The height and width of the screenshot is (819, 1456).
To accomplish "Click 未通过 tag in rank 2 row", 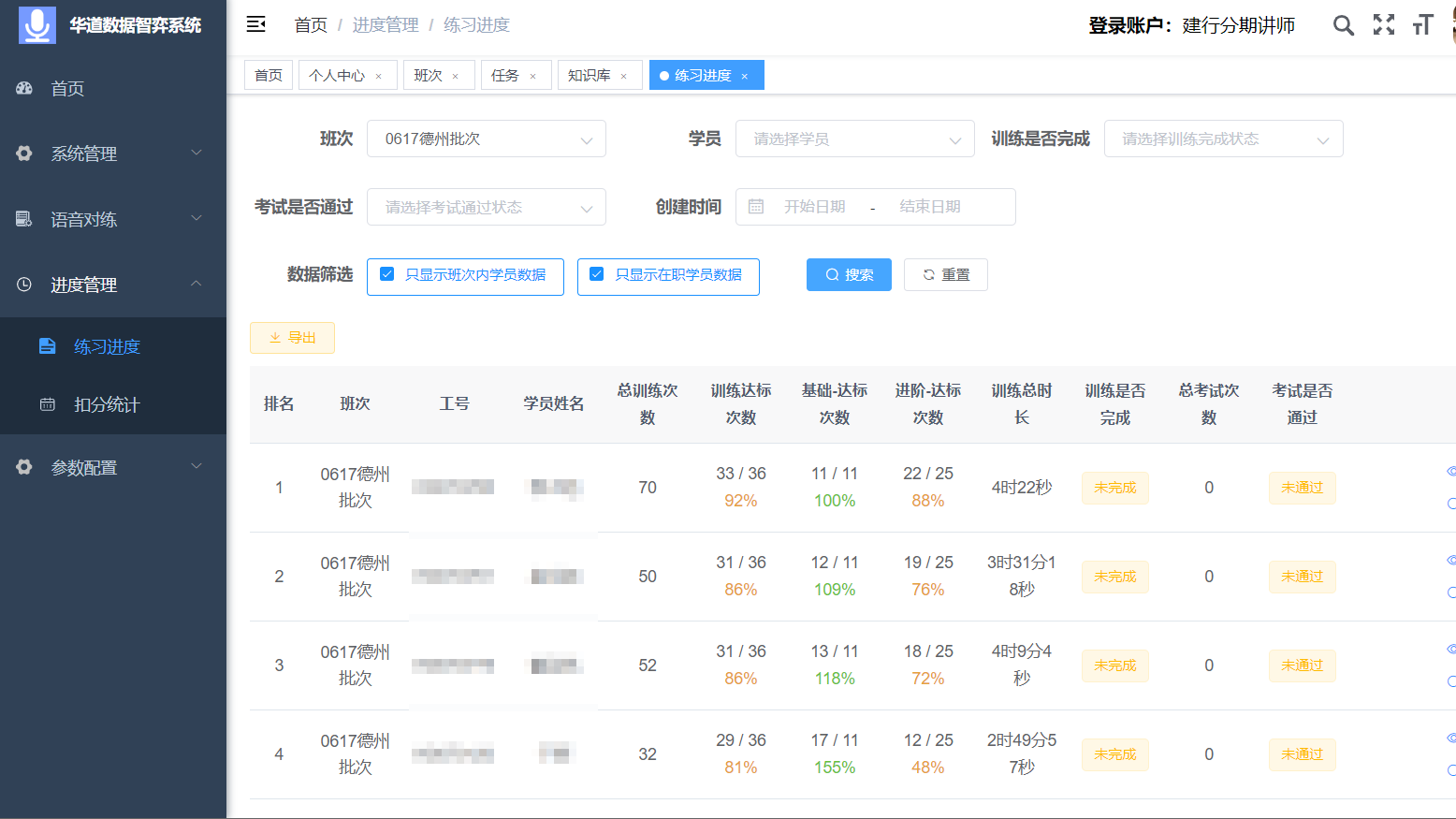I will pyautogui.click(x=1302, y=577).
